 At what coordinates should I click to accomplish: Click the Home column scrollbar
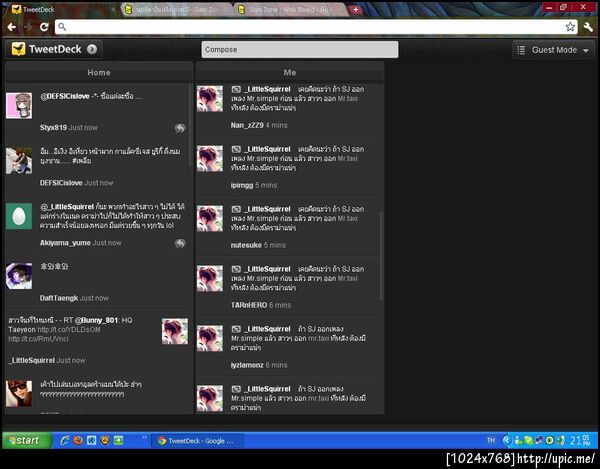point(191,125)
